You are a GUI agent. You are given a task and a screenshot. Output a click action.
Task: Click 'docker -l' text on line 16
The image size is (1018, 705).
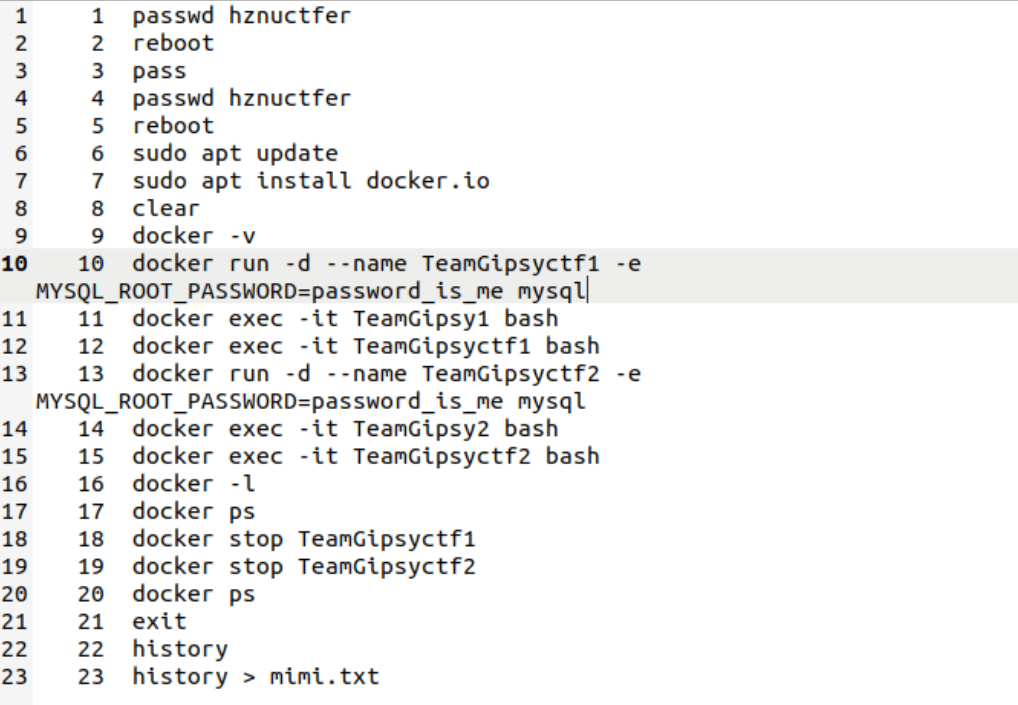coord(193,484)
